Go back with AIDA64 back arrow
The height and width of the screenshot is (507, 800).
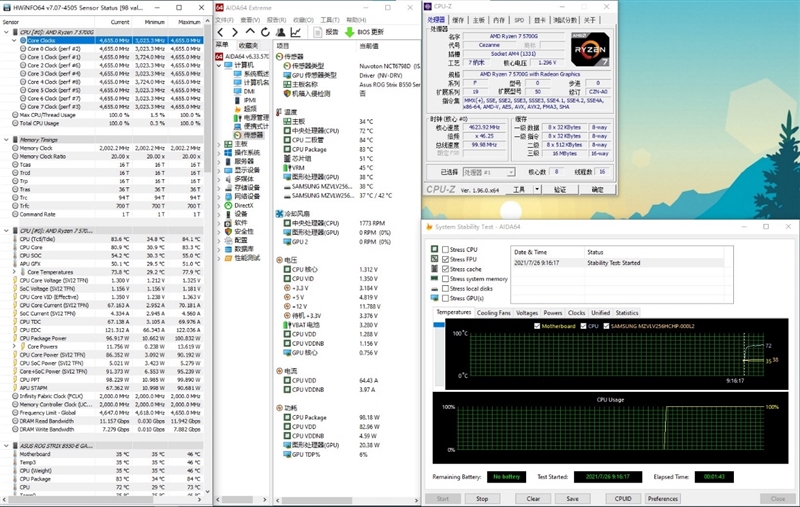(x=220, y=32)
